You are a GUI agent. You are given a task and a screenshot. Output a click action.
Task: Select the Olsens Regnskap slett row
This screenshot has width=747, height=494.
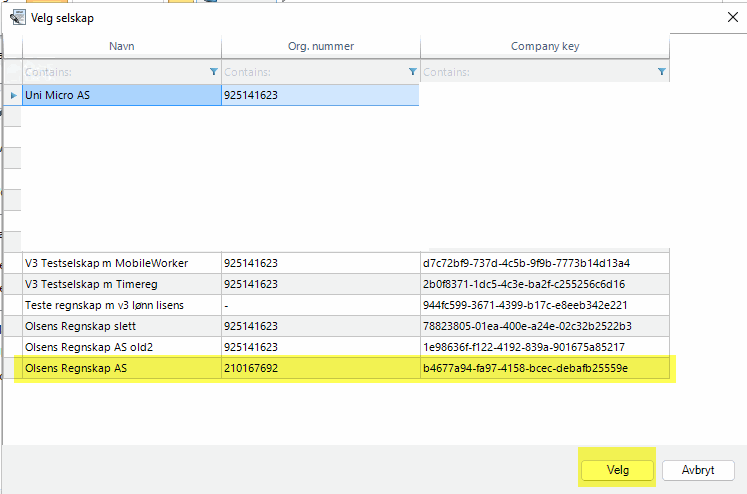[x=120, y=326]
